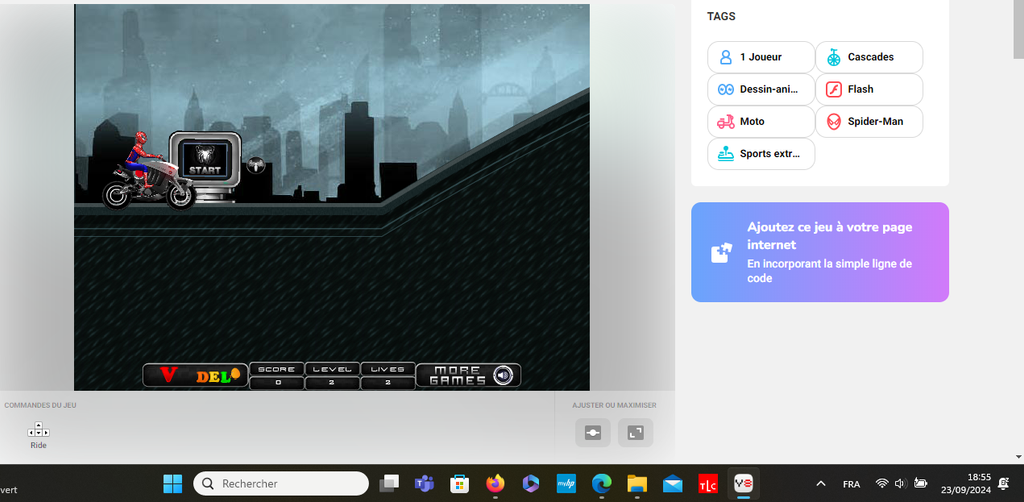Open the Y8 app from the taskbar
Screen dimensions: 1024x502
(x=743, y=484)
